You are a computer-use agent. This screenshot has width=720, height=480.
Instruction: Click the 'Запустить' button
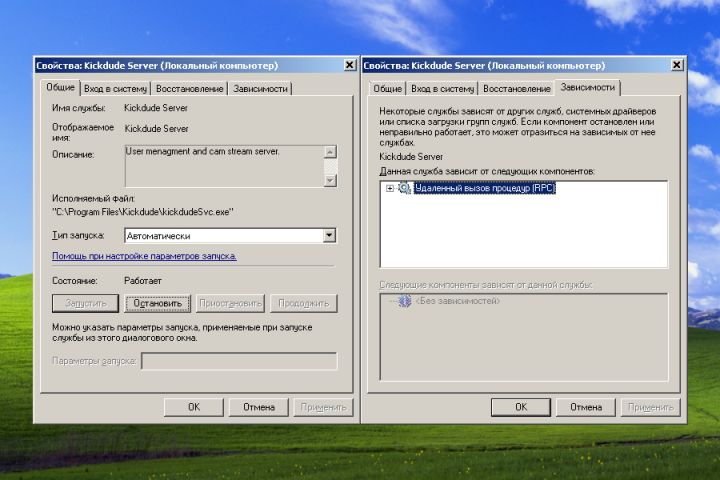tap(85, 303)
